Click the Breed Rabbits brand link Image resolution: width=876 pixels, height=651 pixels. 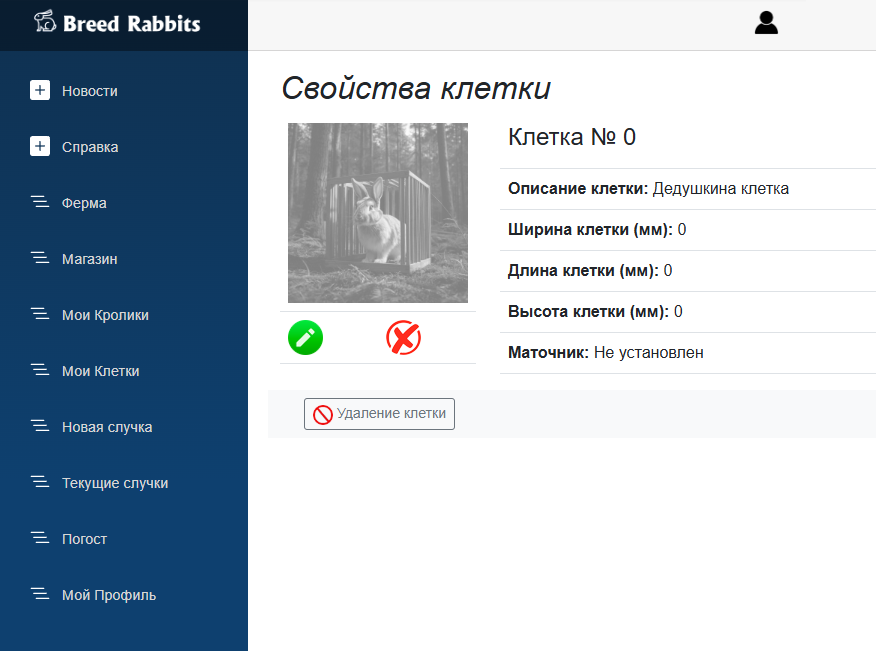point(131,23)
